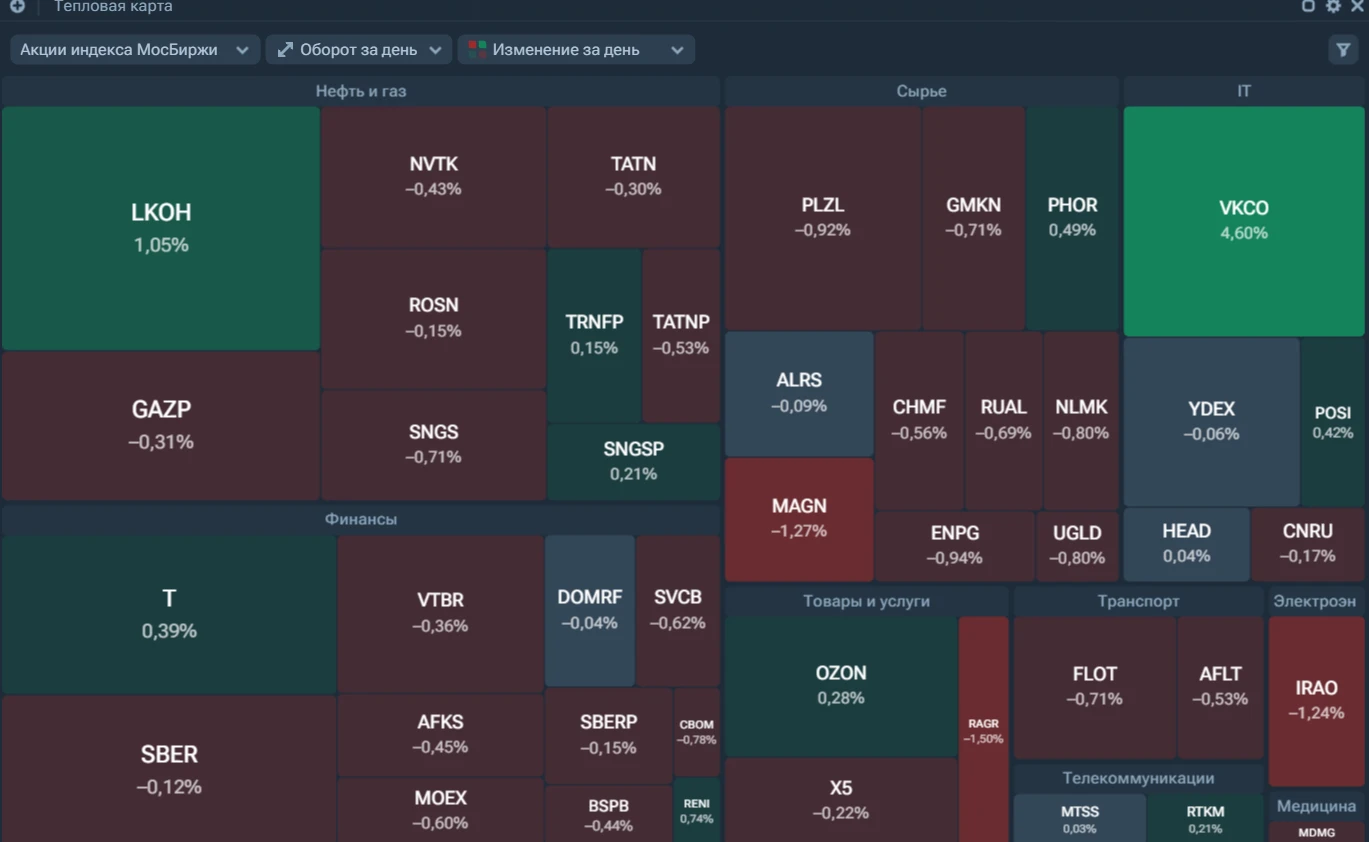Image resolution: width=1369 pixels, height=842 pixels.
Task: Open the GAZP tile
Action: (161, 426)
